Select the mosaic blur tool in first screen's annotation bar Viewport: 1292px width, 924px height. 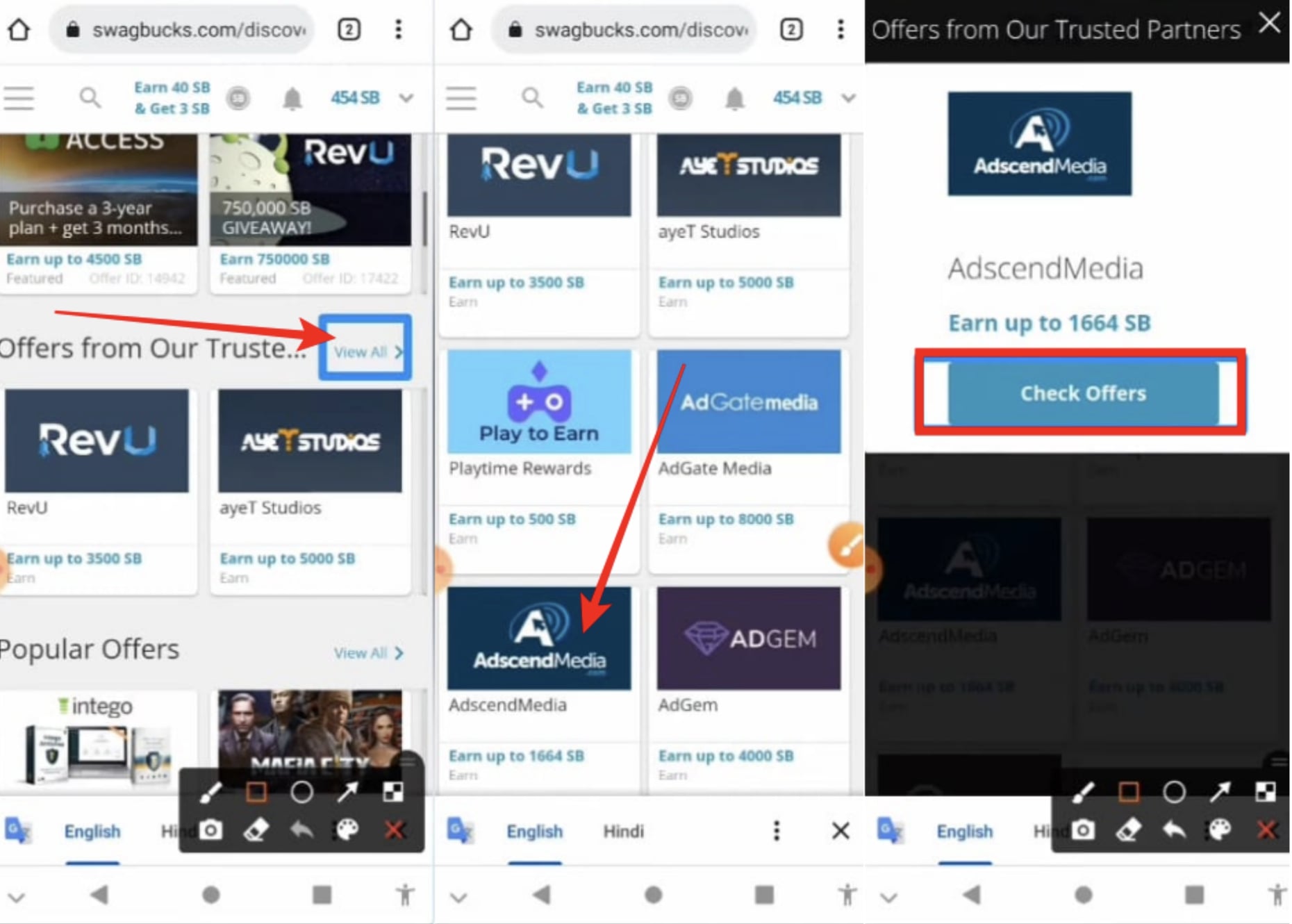(x=393, y=792)
